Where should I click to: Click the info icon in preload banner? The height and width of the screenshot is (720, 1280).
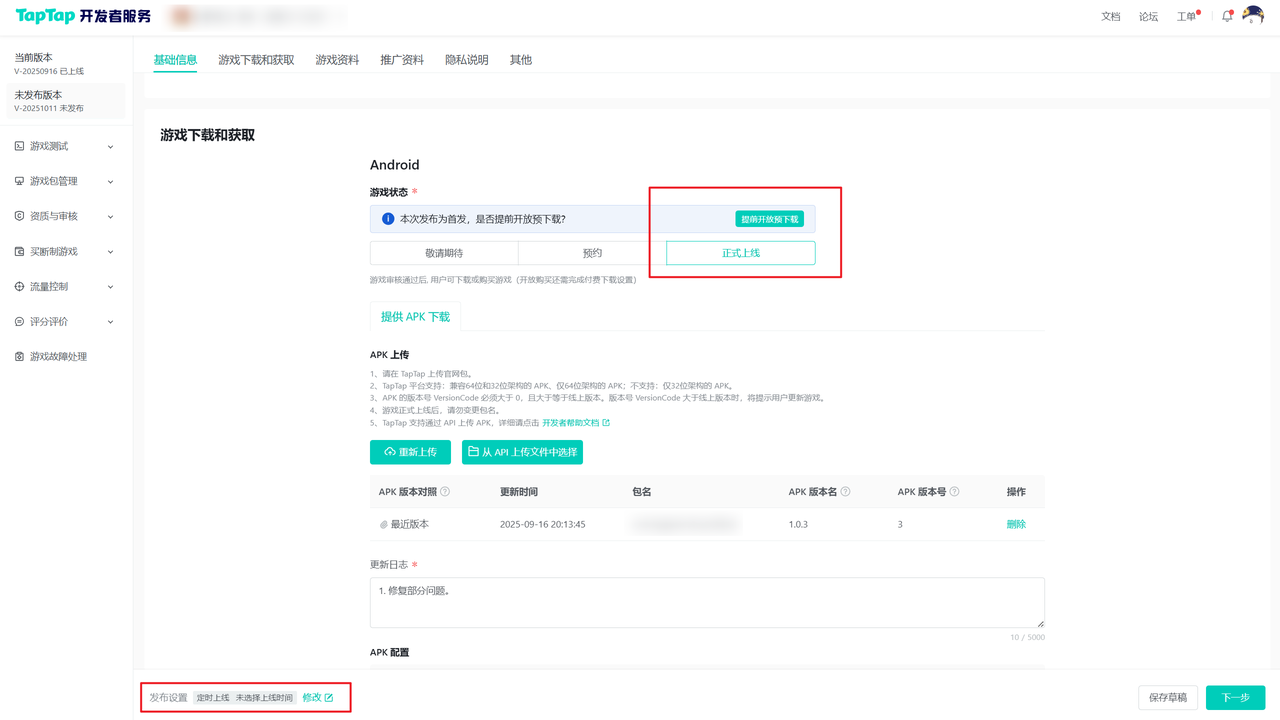tap(388, 219)
